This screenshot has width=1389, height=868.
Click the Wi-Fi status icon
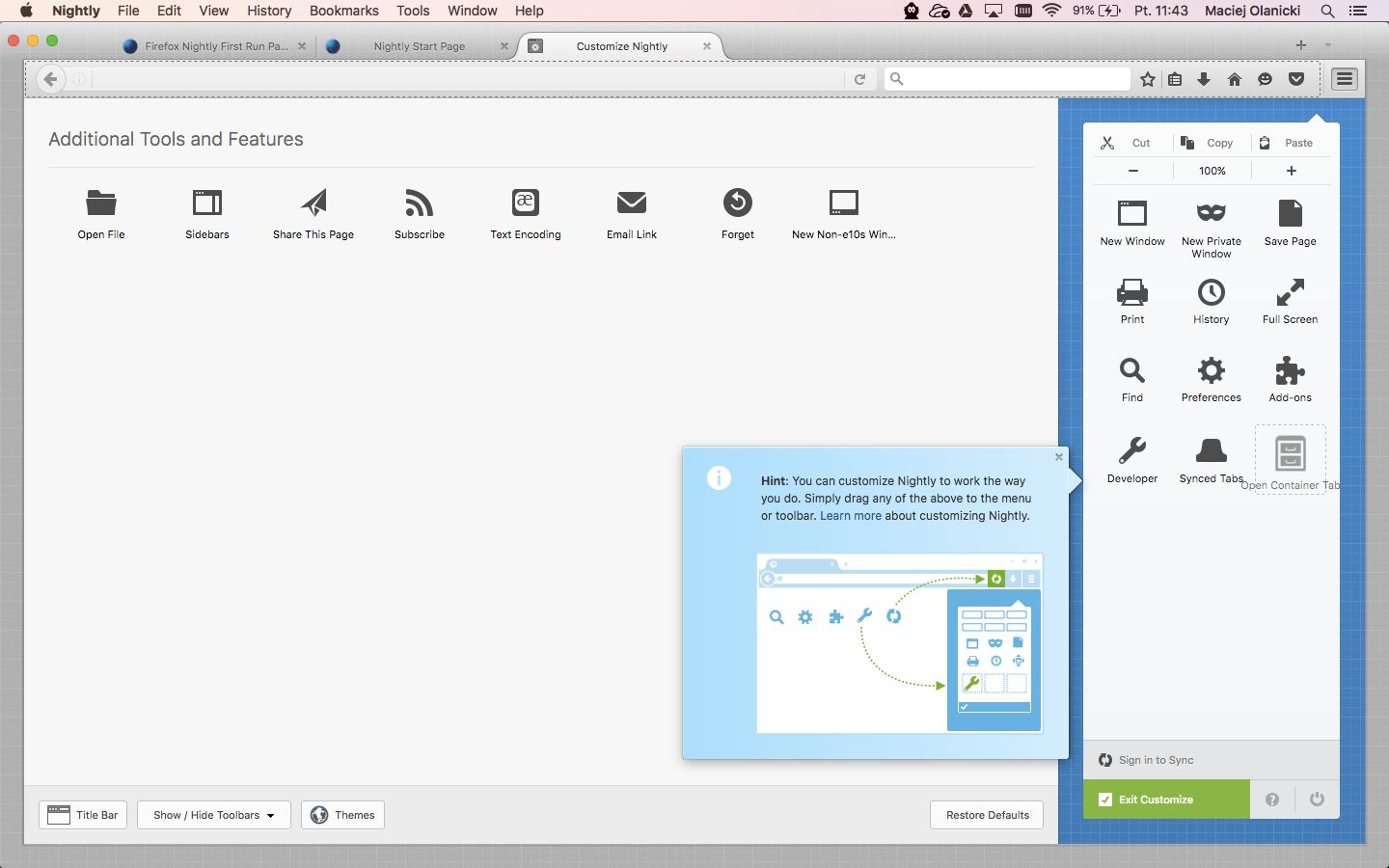point(1051,11)
